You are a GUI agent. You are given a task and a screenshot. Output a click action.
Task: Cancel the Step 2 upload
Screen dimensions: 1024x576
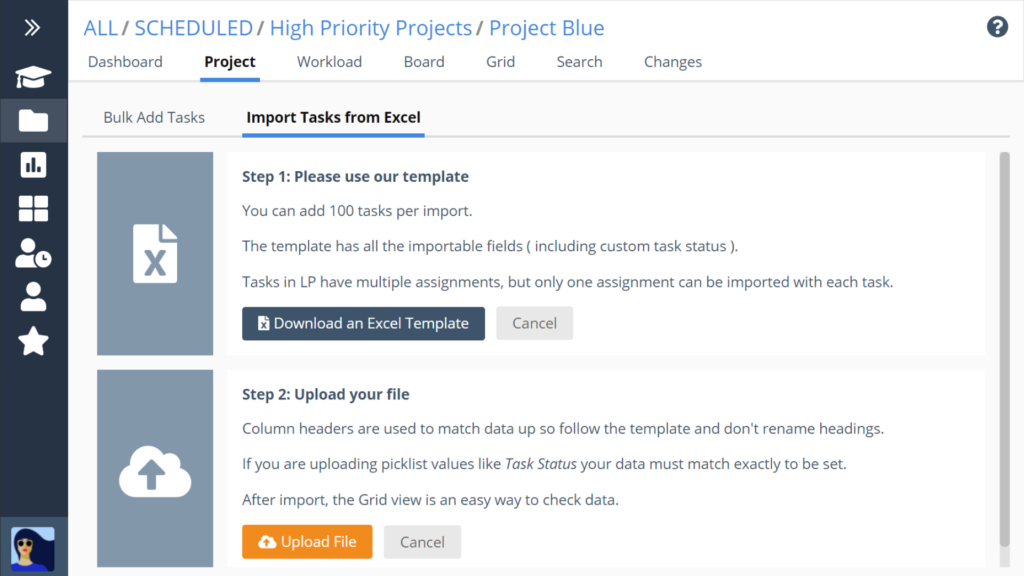422,542
